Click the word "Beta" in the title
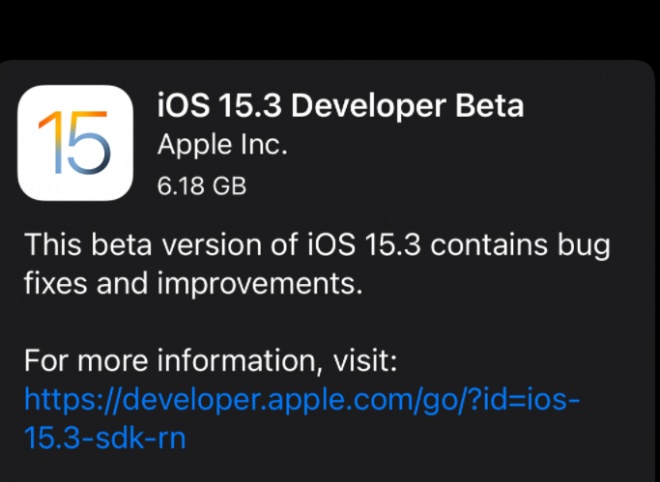The height and width of the screenshot is (482, 660). [x=490, y=106]
